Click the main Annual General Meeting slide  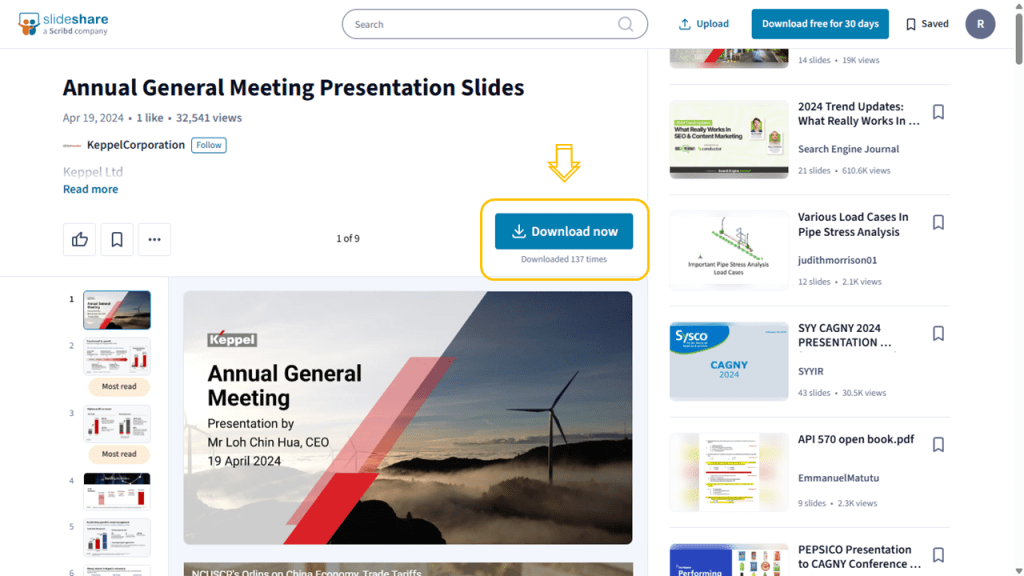point(408,418)
